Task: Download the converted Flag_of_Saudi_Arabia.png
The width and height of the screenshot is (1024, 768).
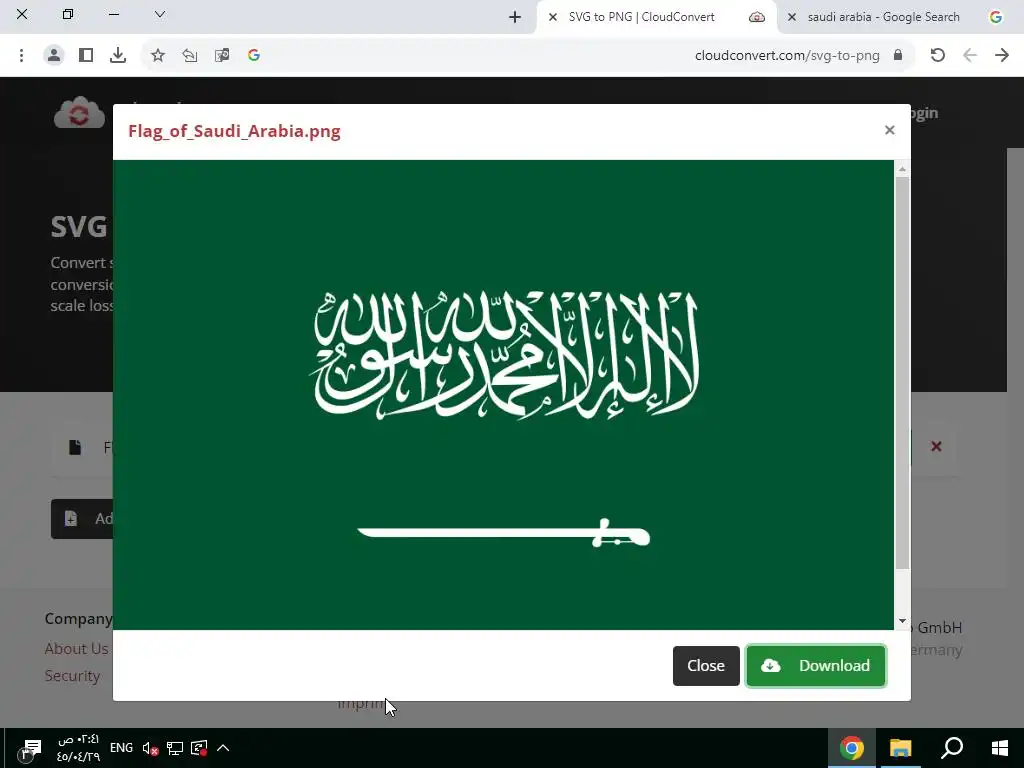Action: (x=816, y=665)
